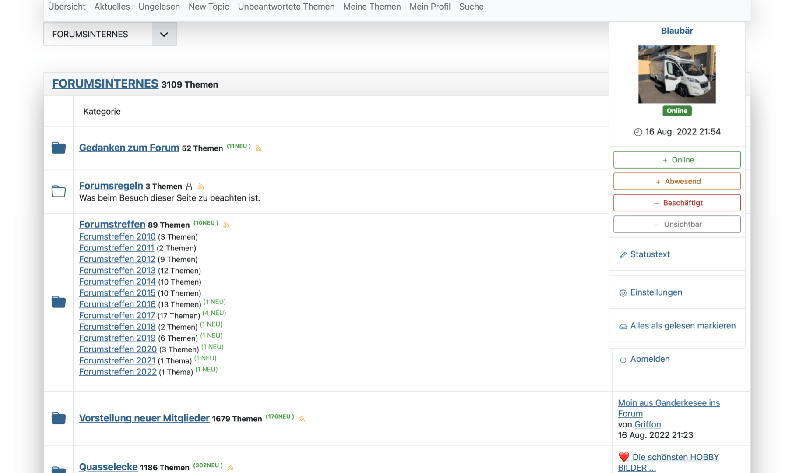
Task: Click the Vorstellung neuer Mitglieder folder icon
Action: coord(58,418)
